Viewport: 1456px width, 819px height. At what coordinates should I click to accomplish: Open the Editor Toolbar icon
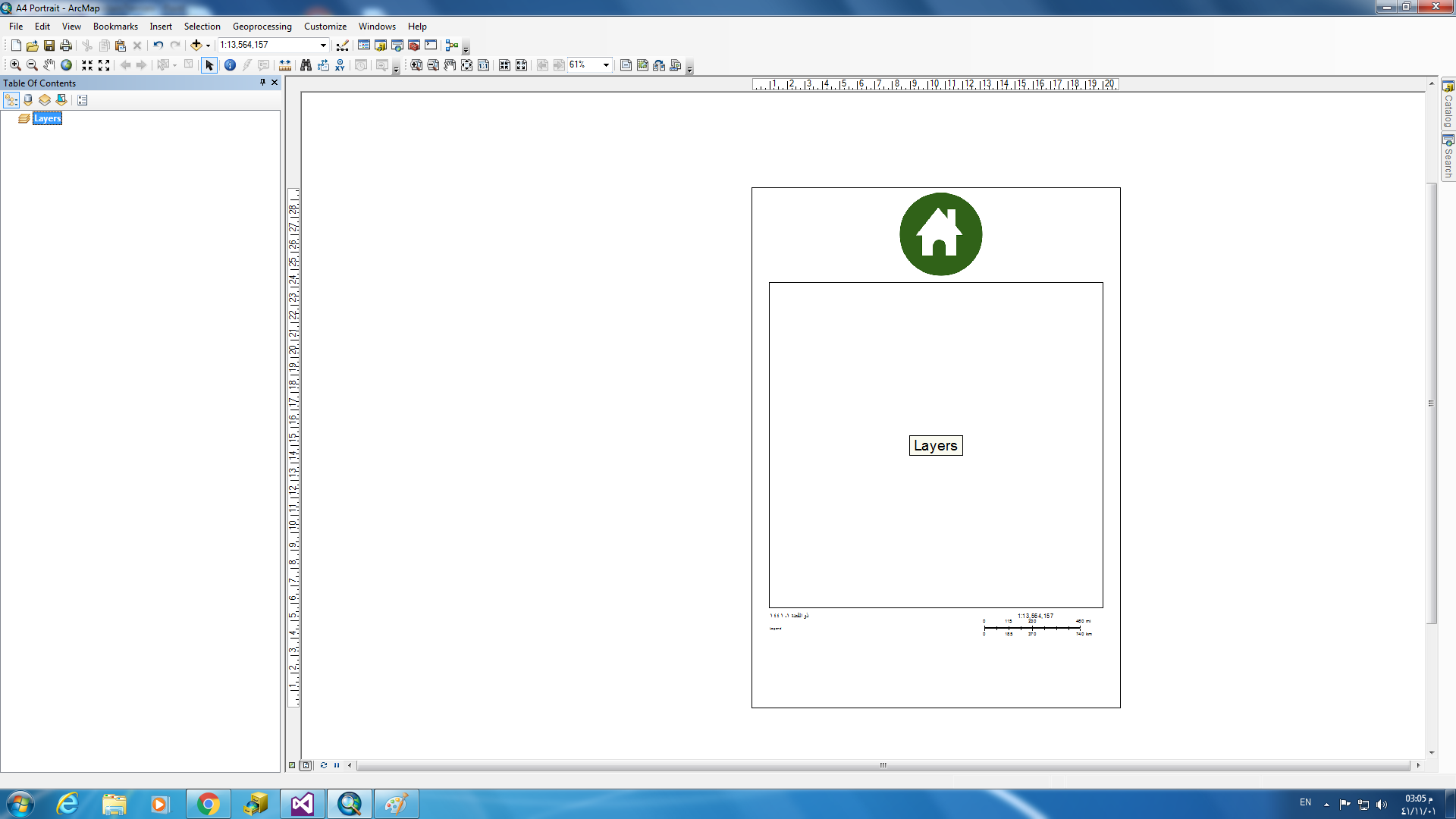(x=343, y=45)
